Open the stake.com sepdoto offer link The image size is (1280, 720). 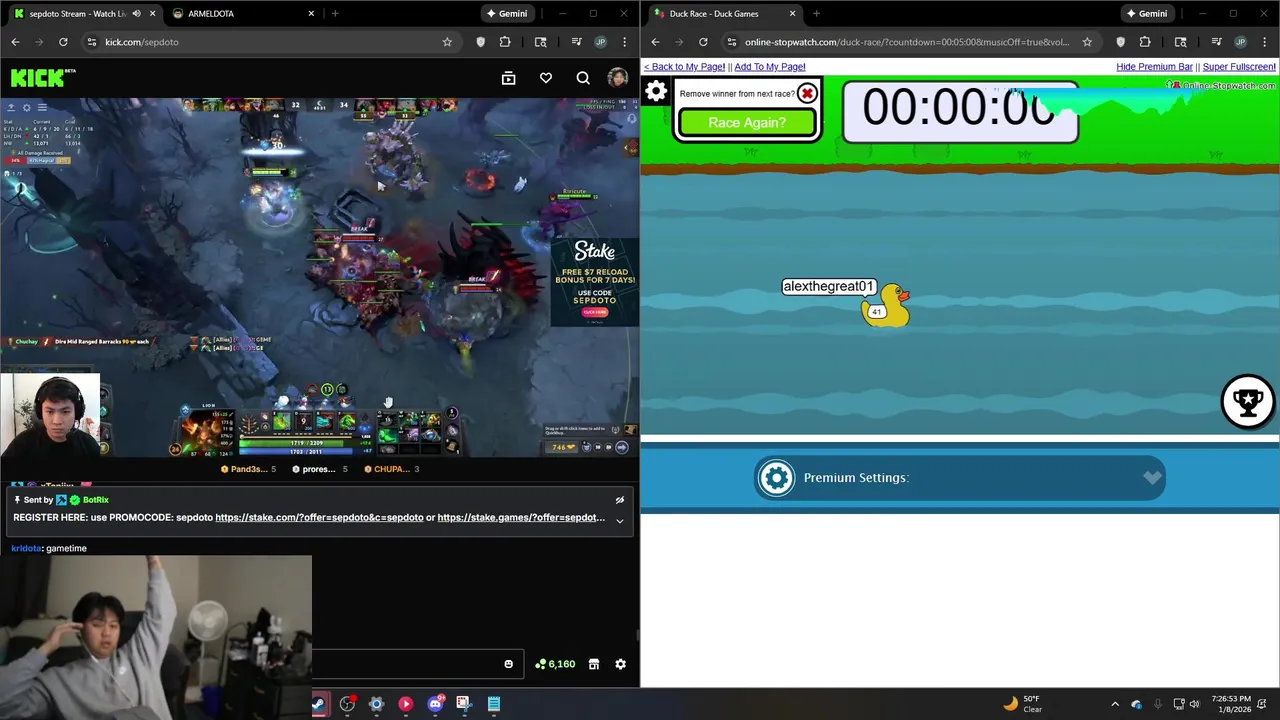tap(319, 518)
